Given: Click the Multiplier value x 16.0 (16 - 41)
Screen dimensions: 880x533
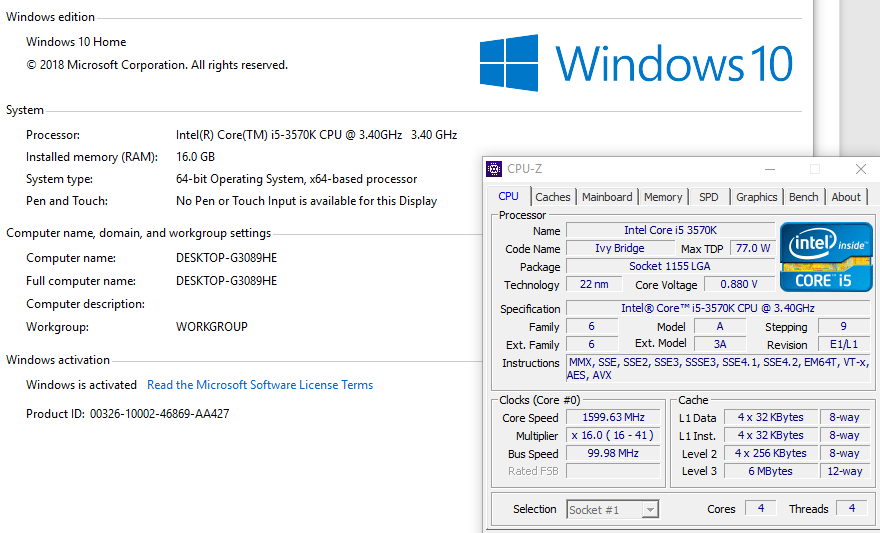Looking at the screenshot, I should tap(613, 435).
